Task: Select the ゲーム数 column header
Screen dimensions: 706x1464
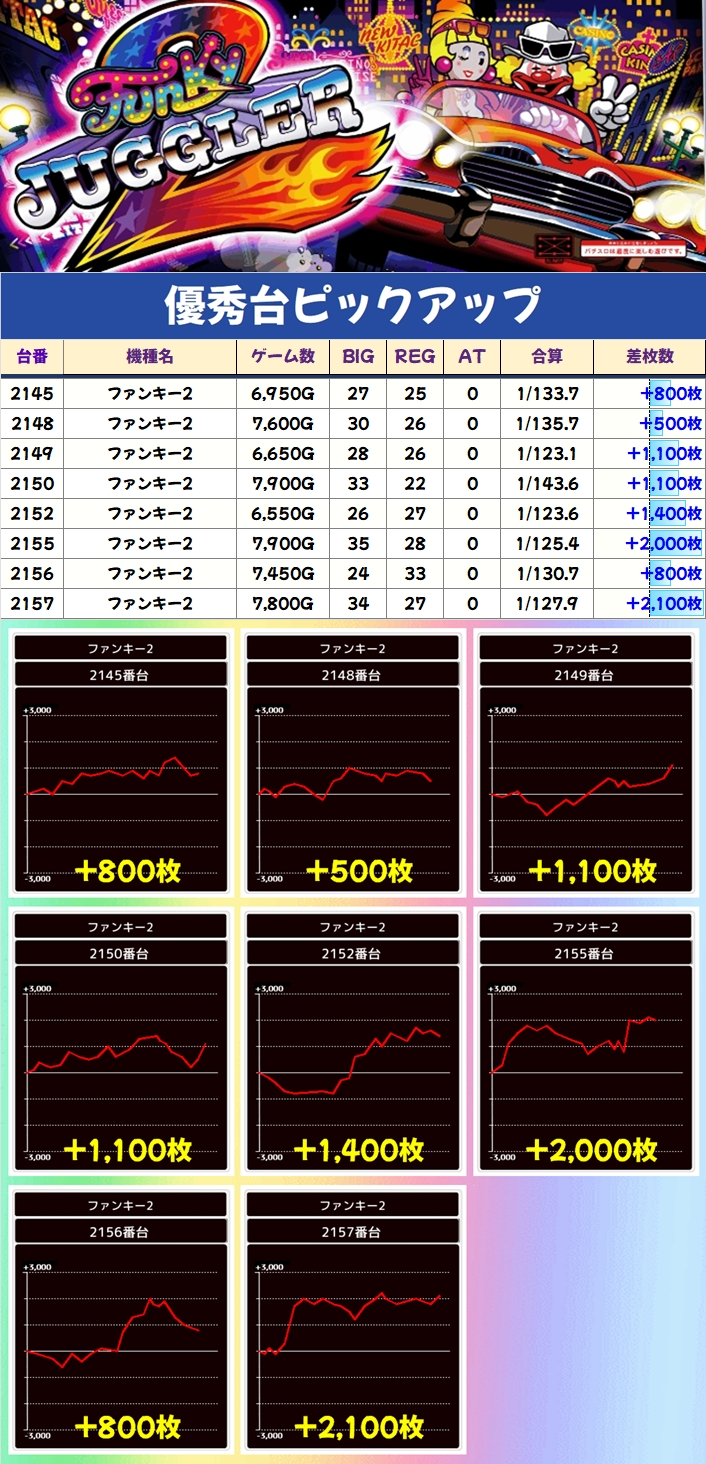Action: click(283, 357)
